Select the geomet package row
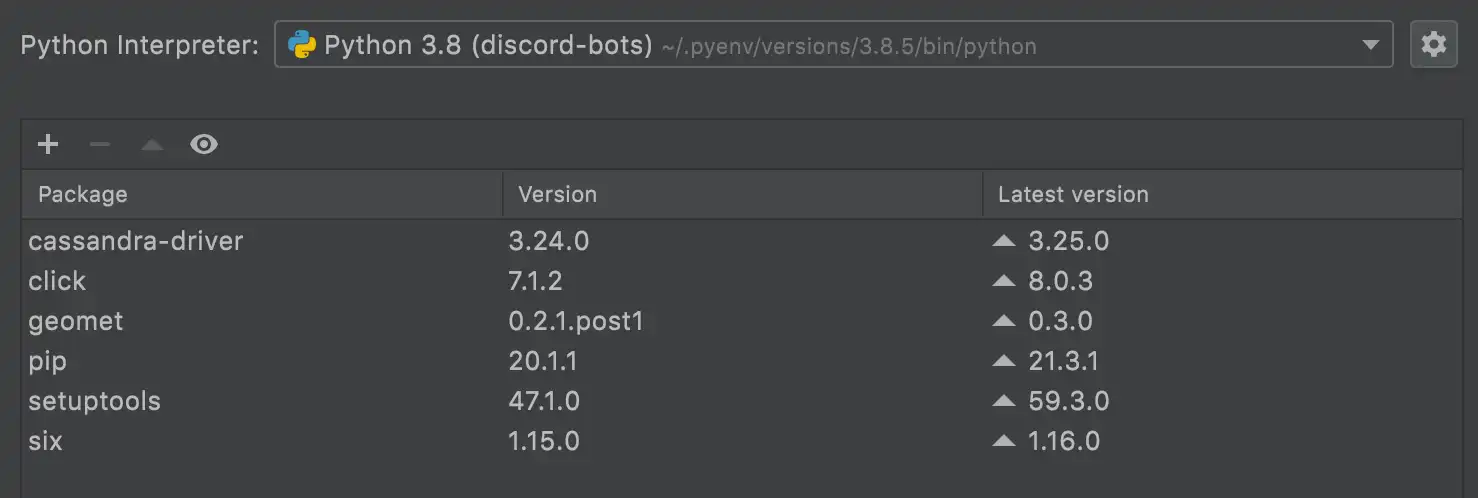1478x498 pixels. 742,321
